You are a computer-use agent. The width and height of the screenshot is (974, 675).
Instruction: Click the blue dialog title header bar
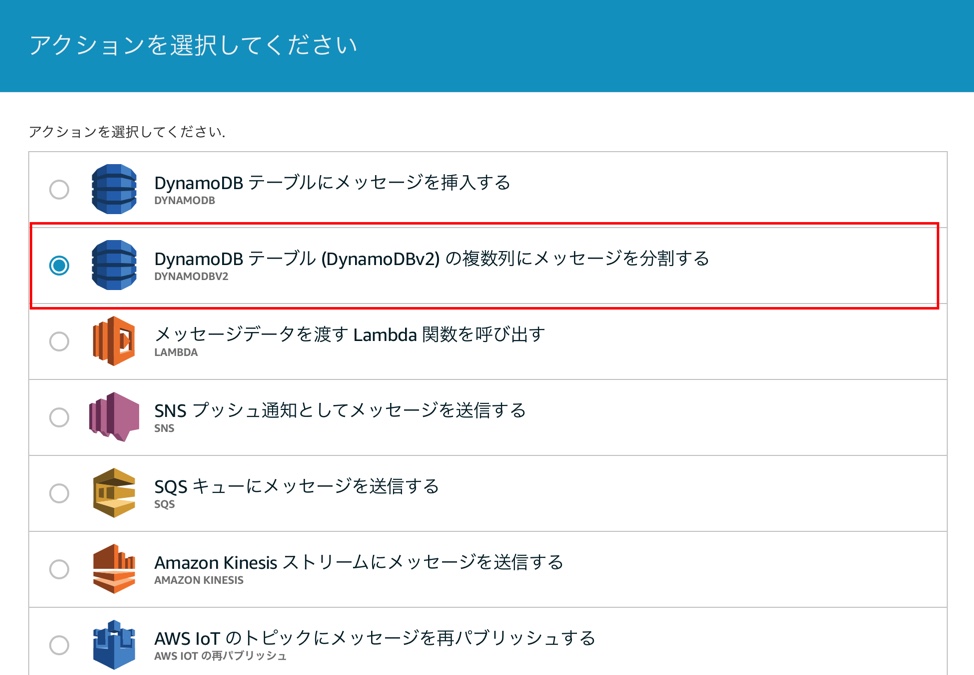point(487,45)
